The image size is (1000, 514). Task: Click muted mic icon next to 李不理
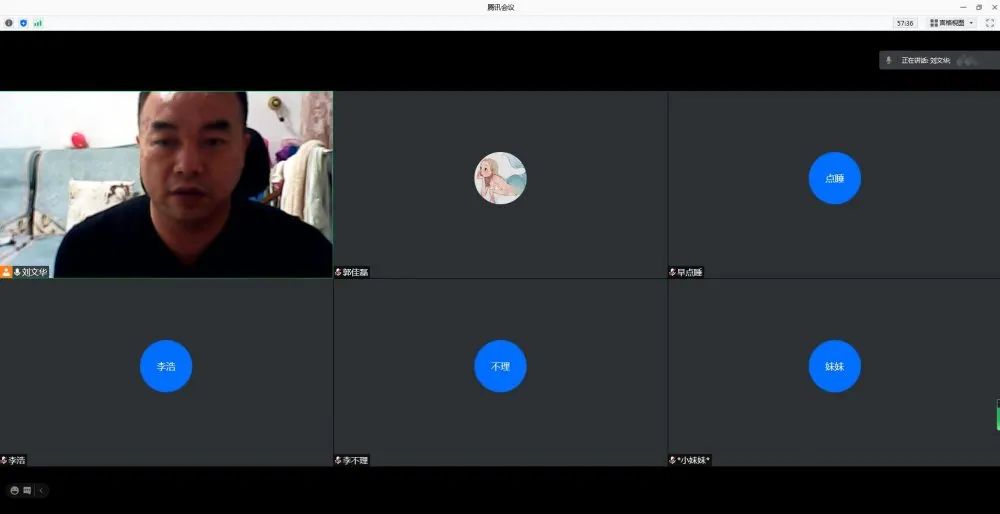pyautogui.click(x=338, y=460)
